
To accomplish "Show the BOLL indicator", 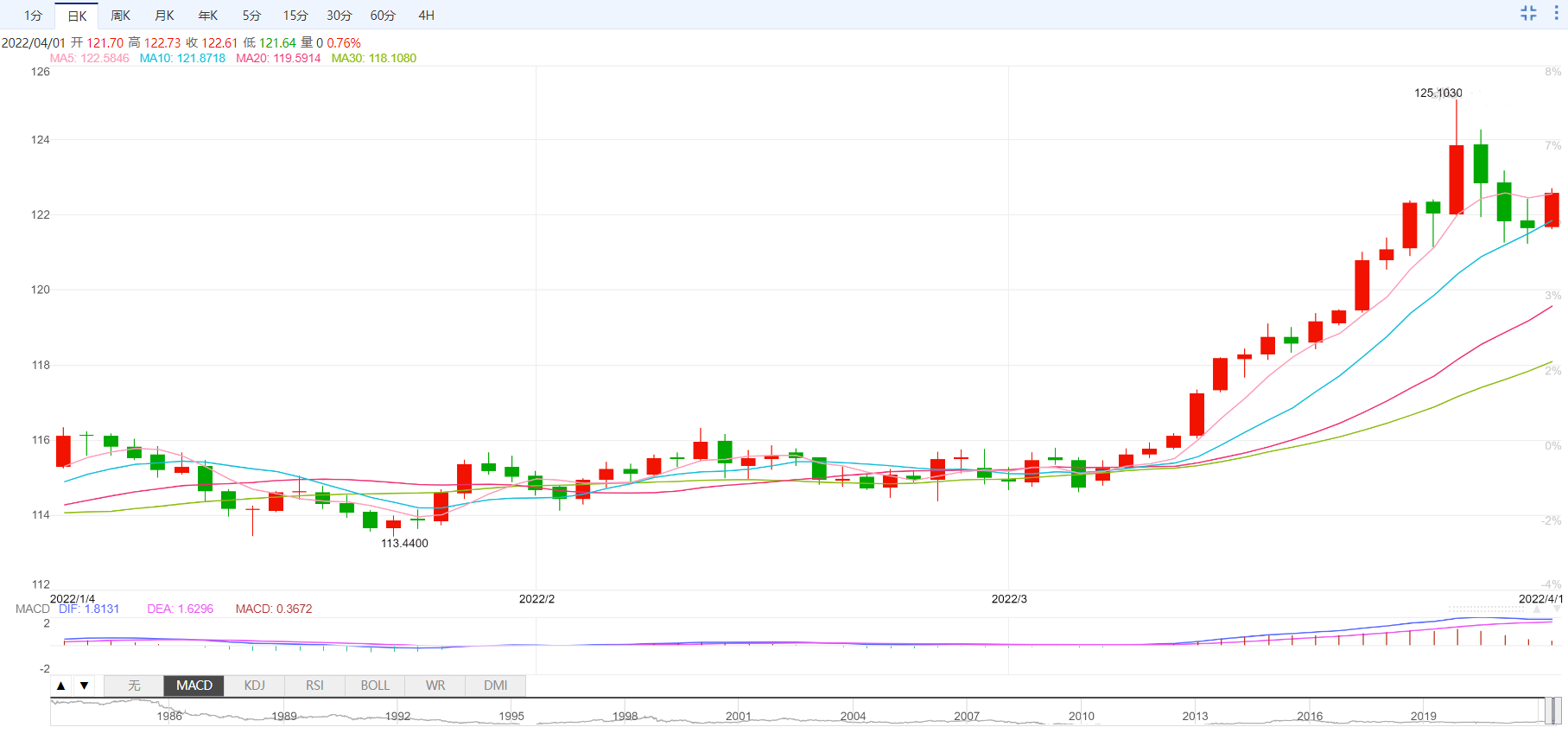I will 375,686.
